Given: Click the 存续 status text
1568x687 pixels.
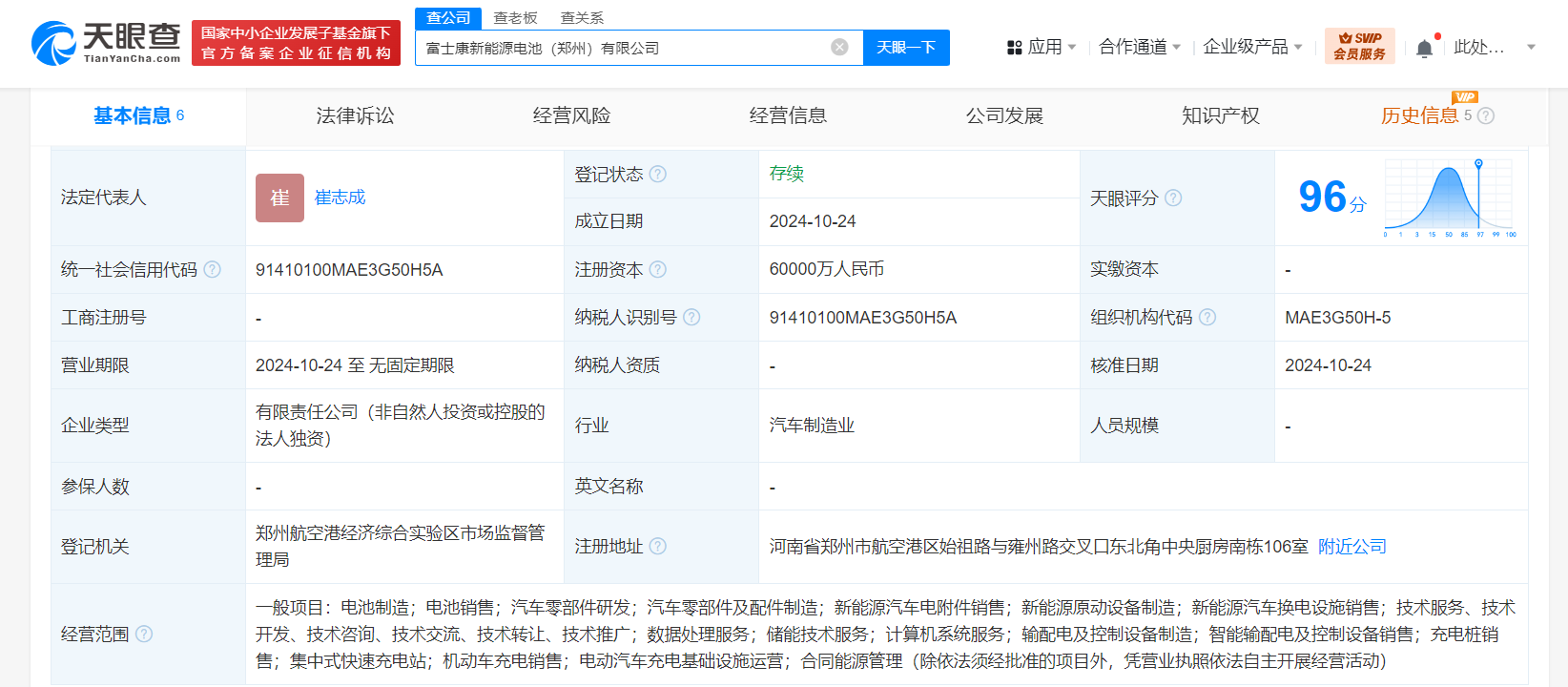Looking at the screenshot, I should tap(787, 174).
